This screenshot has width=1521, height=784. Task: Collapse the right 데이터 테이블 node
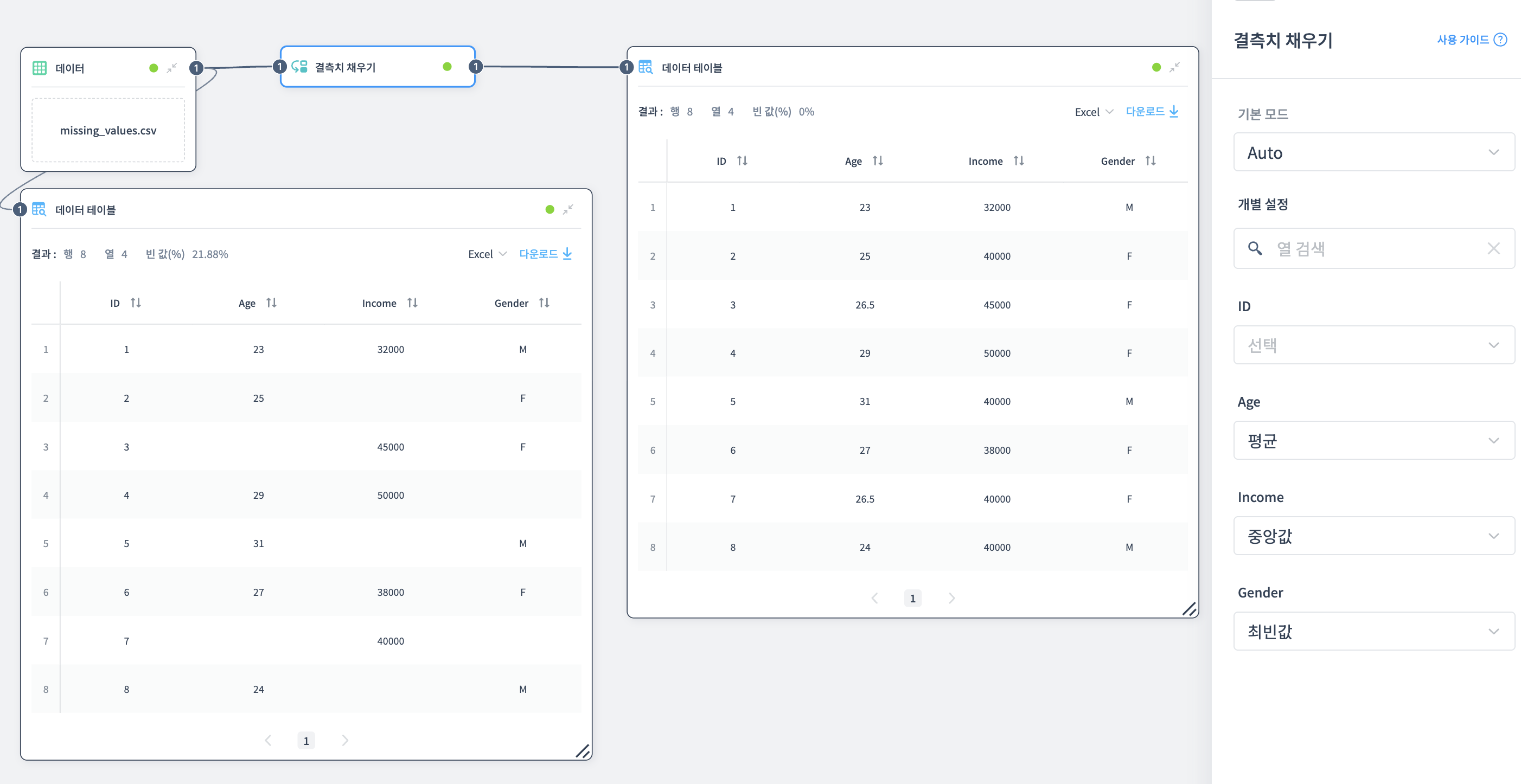pyautogui.click(x=1174, y=67)
